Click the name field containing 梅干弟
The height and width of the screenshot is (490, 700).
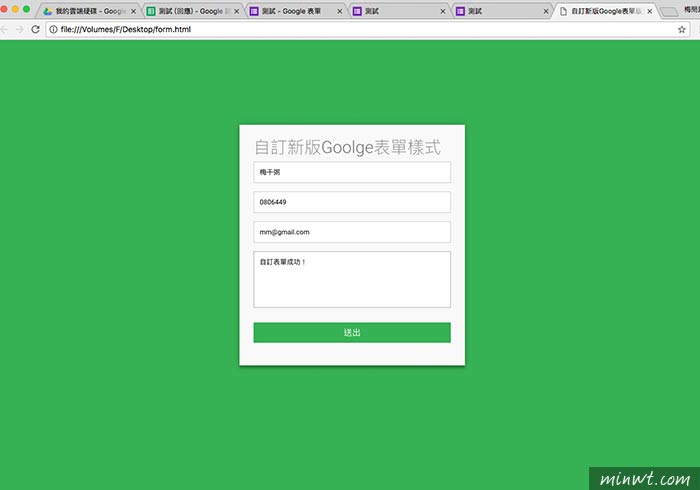[x=352, y=172]
